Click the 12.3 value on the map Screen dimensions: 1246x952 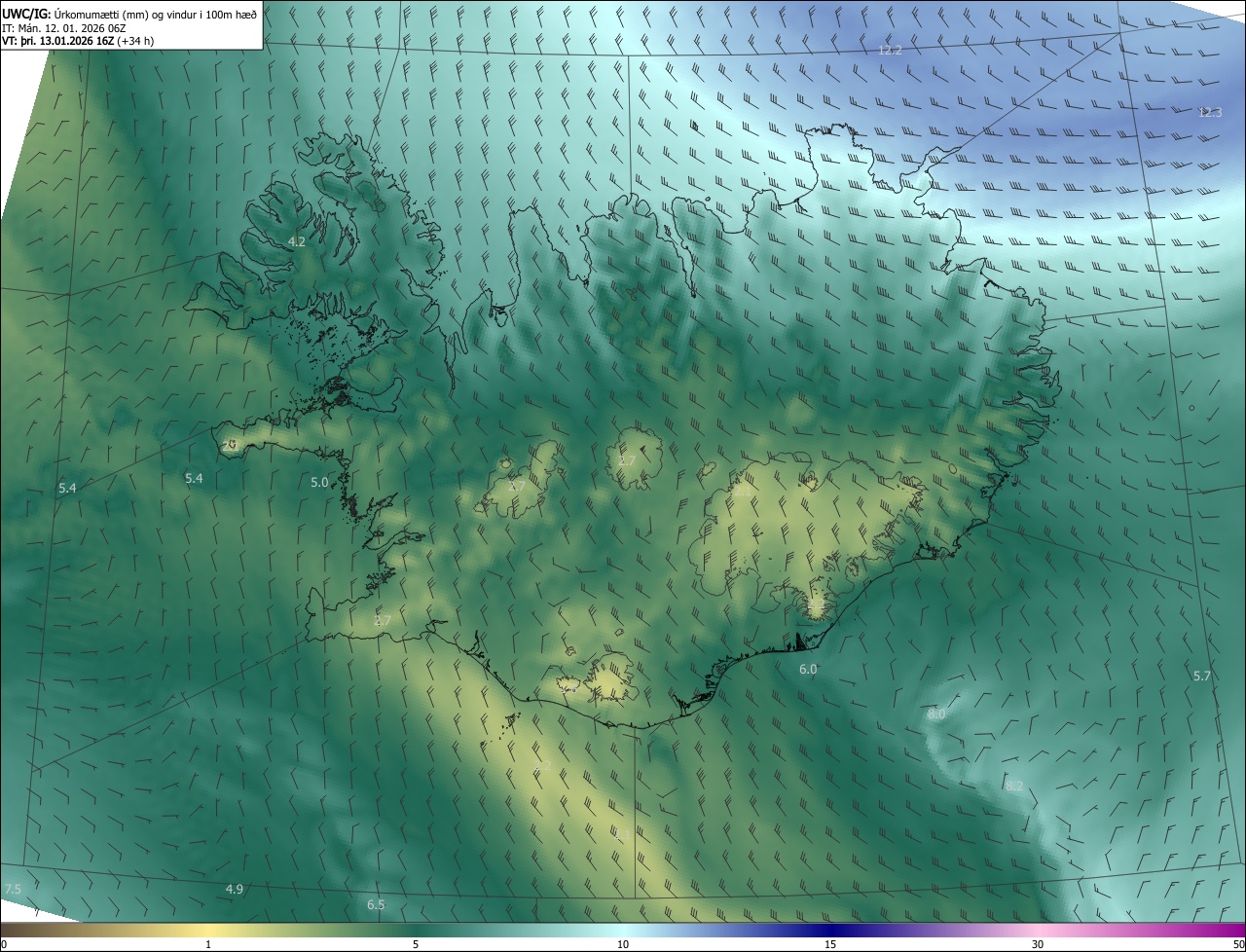1209,112
